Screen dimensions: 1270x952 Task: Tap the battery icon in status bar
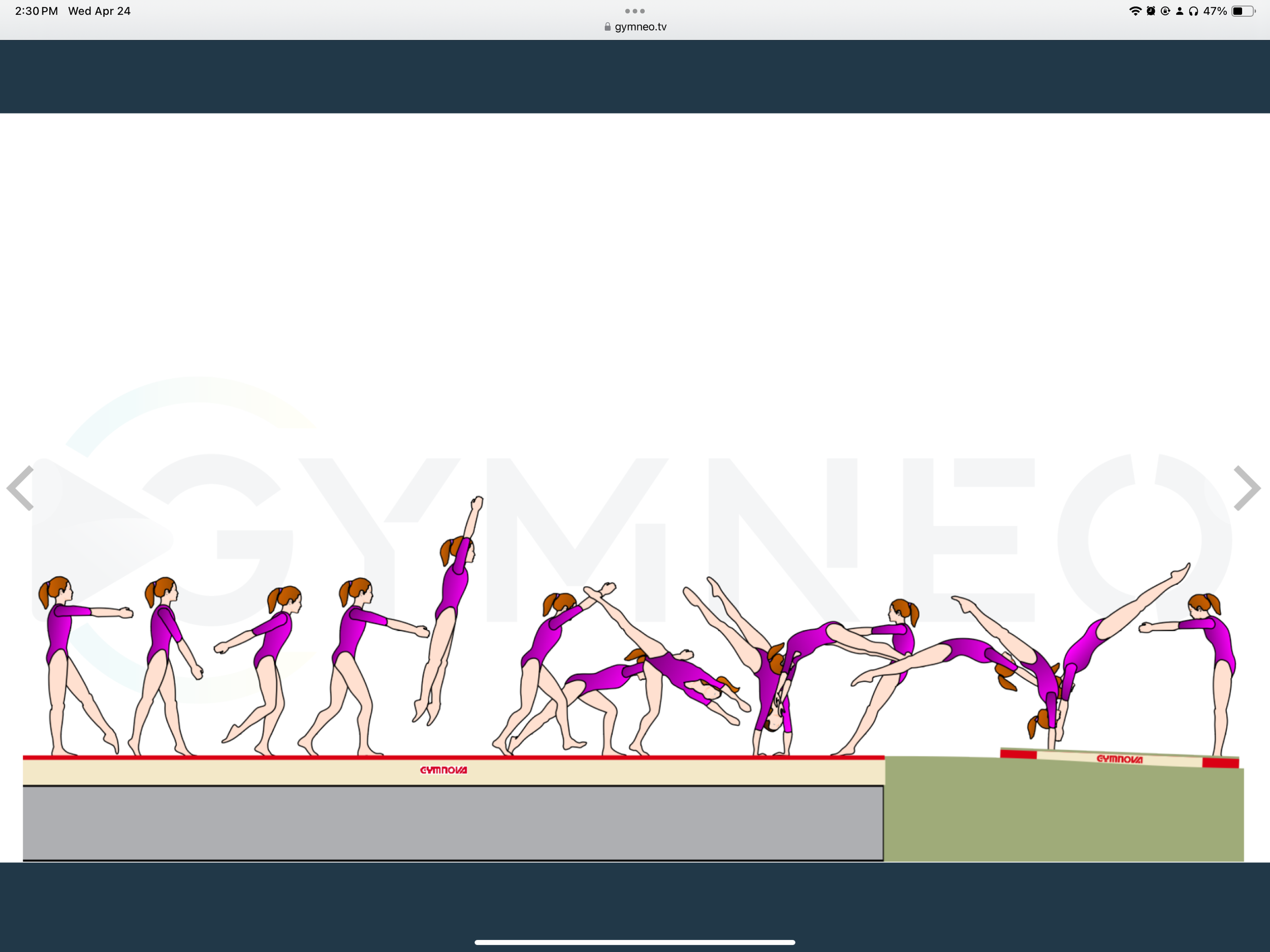click(x=1243, y=11)
